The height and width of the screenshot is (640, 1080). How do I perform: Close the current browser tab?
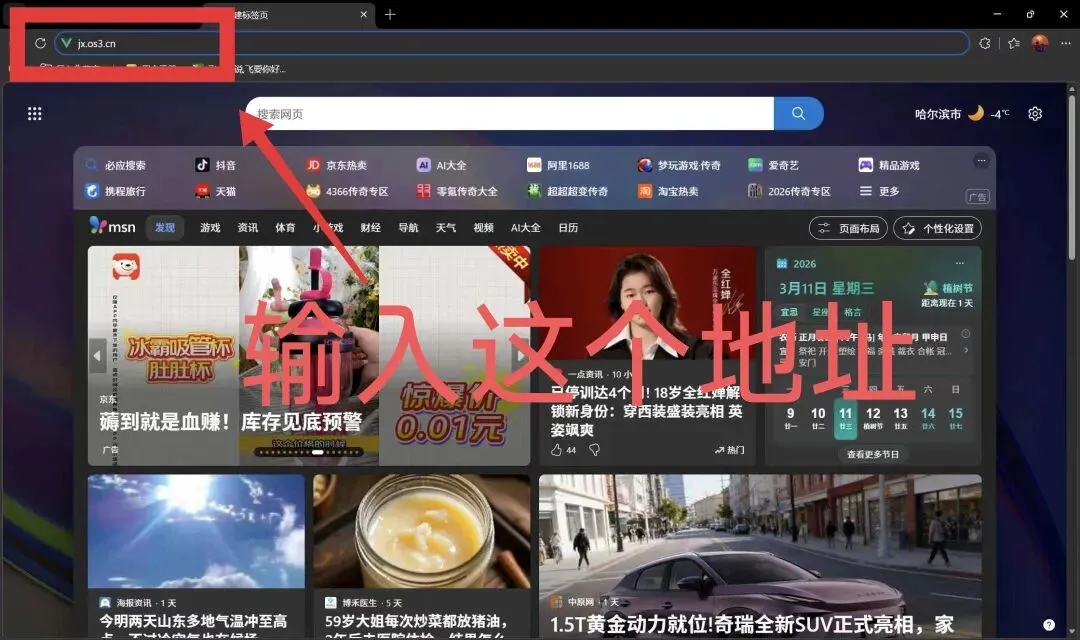pos(364,14)
